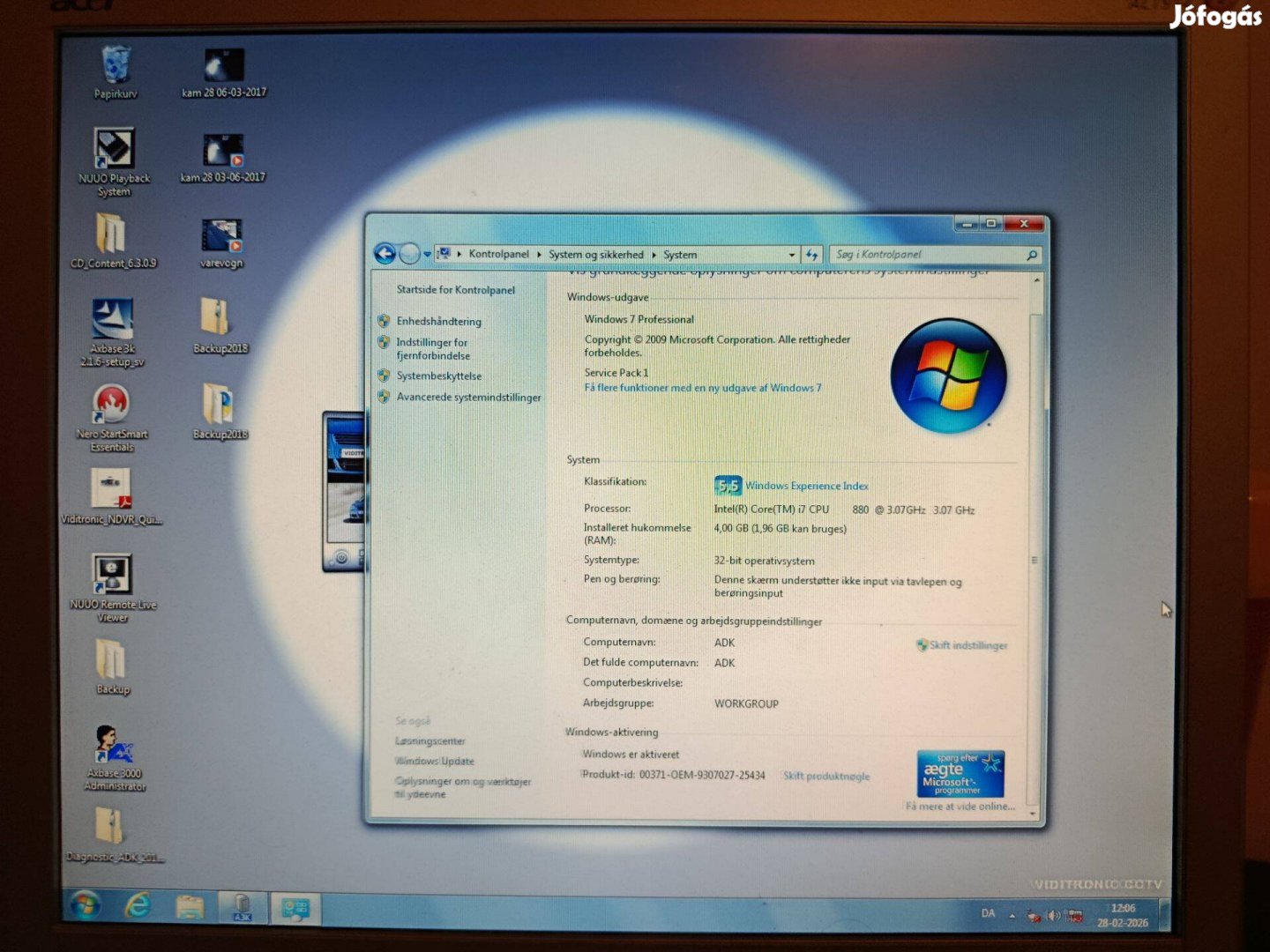Click in the 'Søg i Kontrolpanel' search box
Image resolution: width=1270 pixels, height=952 pixels.
click(926, 255)
